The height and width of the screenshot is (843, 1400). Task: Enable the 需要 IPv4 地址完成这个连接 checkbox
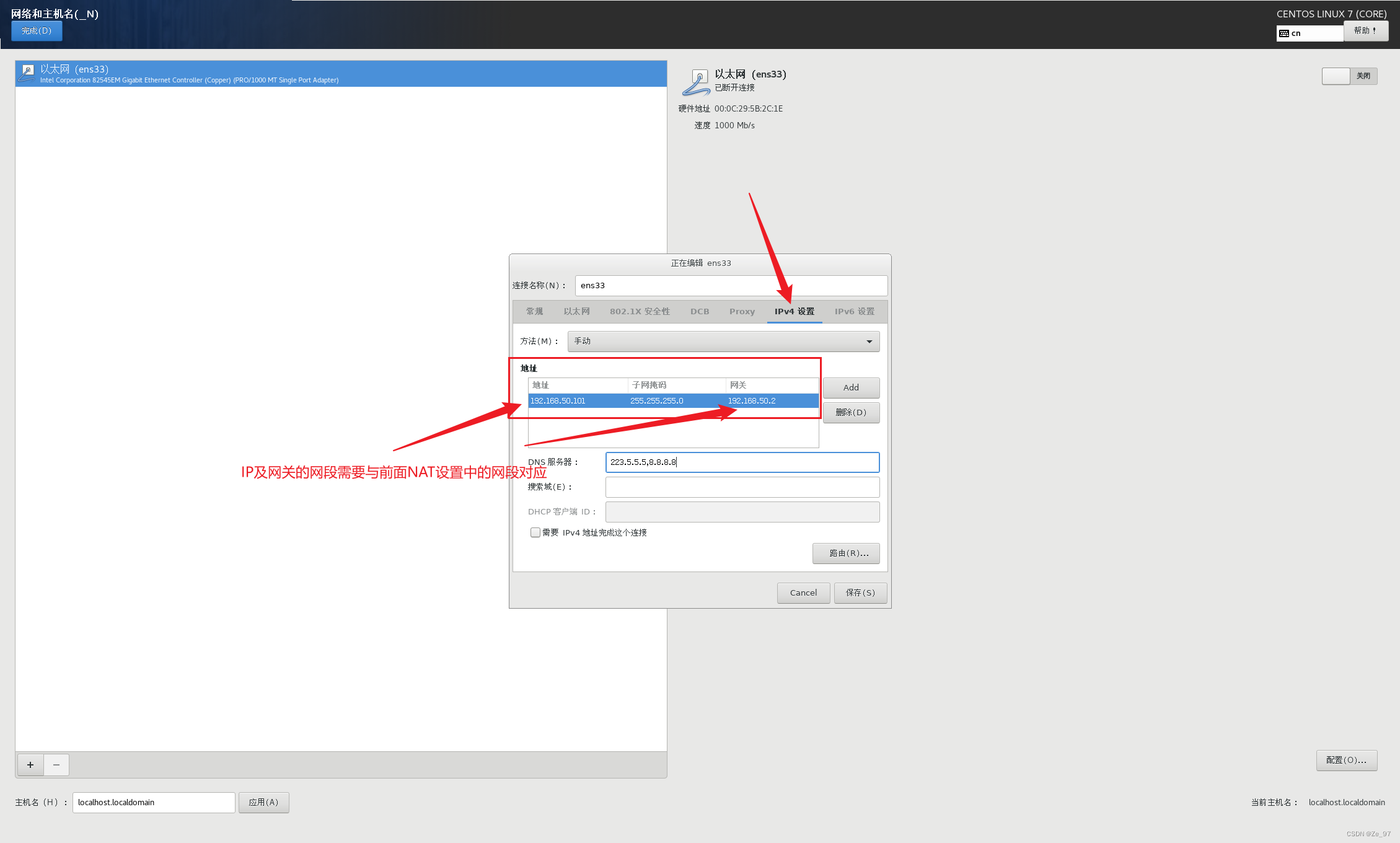click(534, 532)
